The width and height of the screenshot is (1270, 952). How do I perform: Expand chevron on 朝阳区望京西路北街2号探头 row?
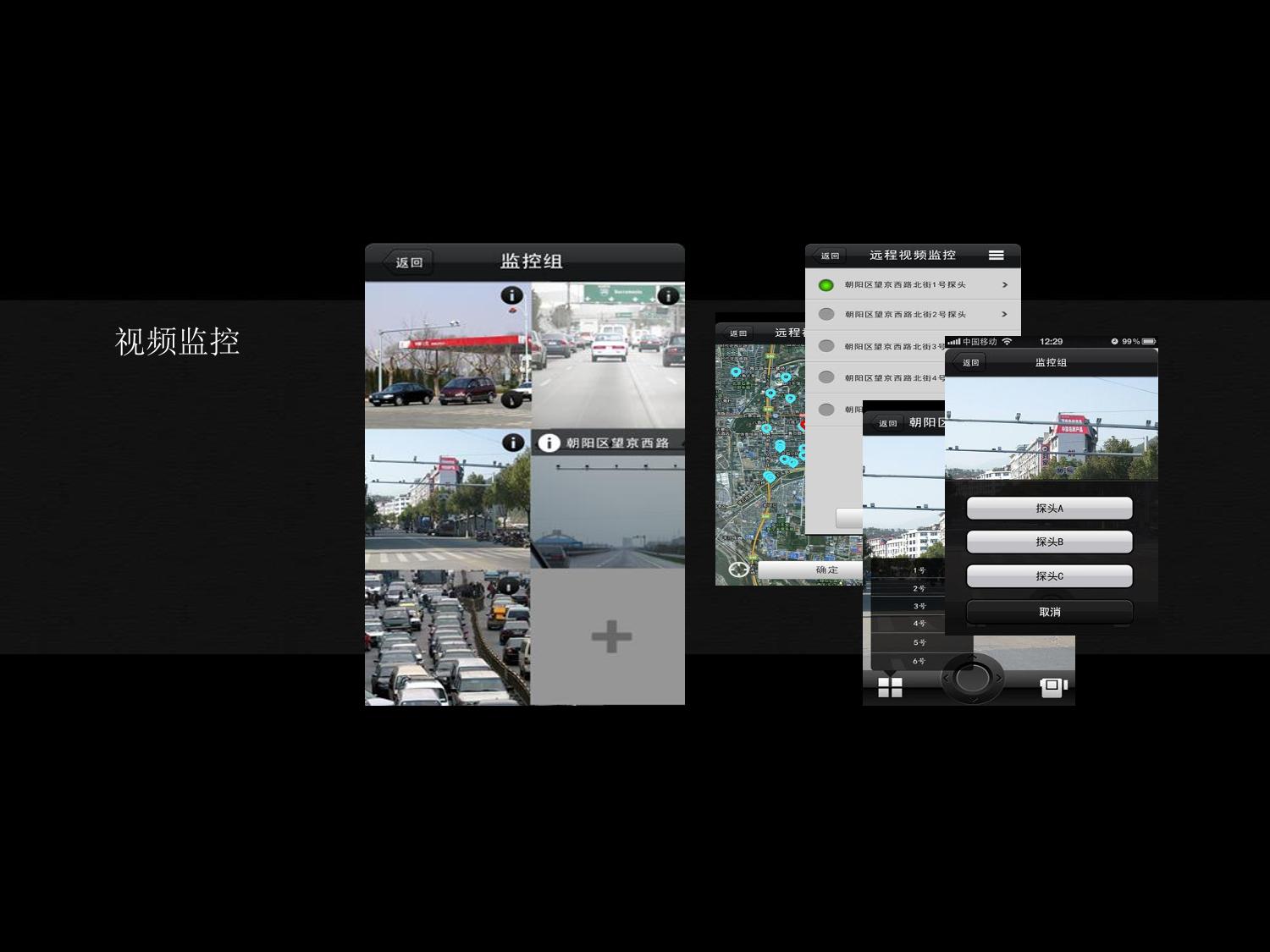[x=1005, y=314]
